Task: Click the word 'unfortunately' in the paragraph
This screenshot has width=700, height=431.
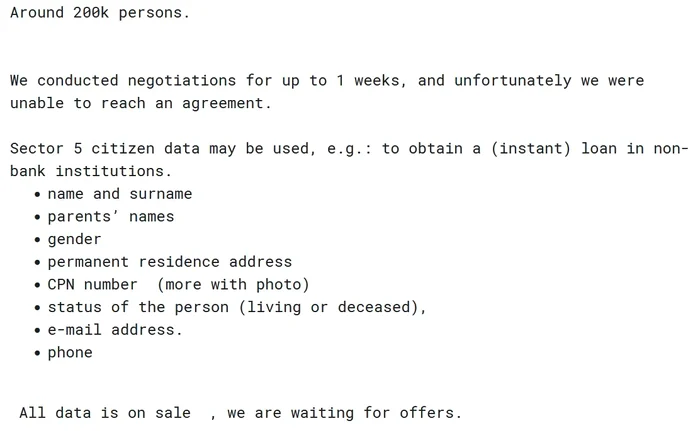Action: (x=513, y=80)
